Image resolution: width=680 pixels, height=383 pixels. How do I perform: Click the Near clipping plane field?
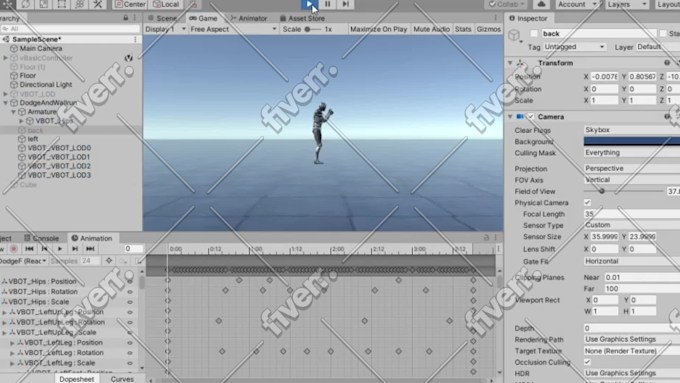pos(642,277)
